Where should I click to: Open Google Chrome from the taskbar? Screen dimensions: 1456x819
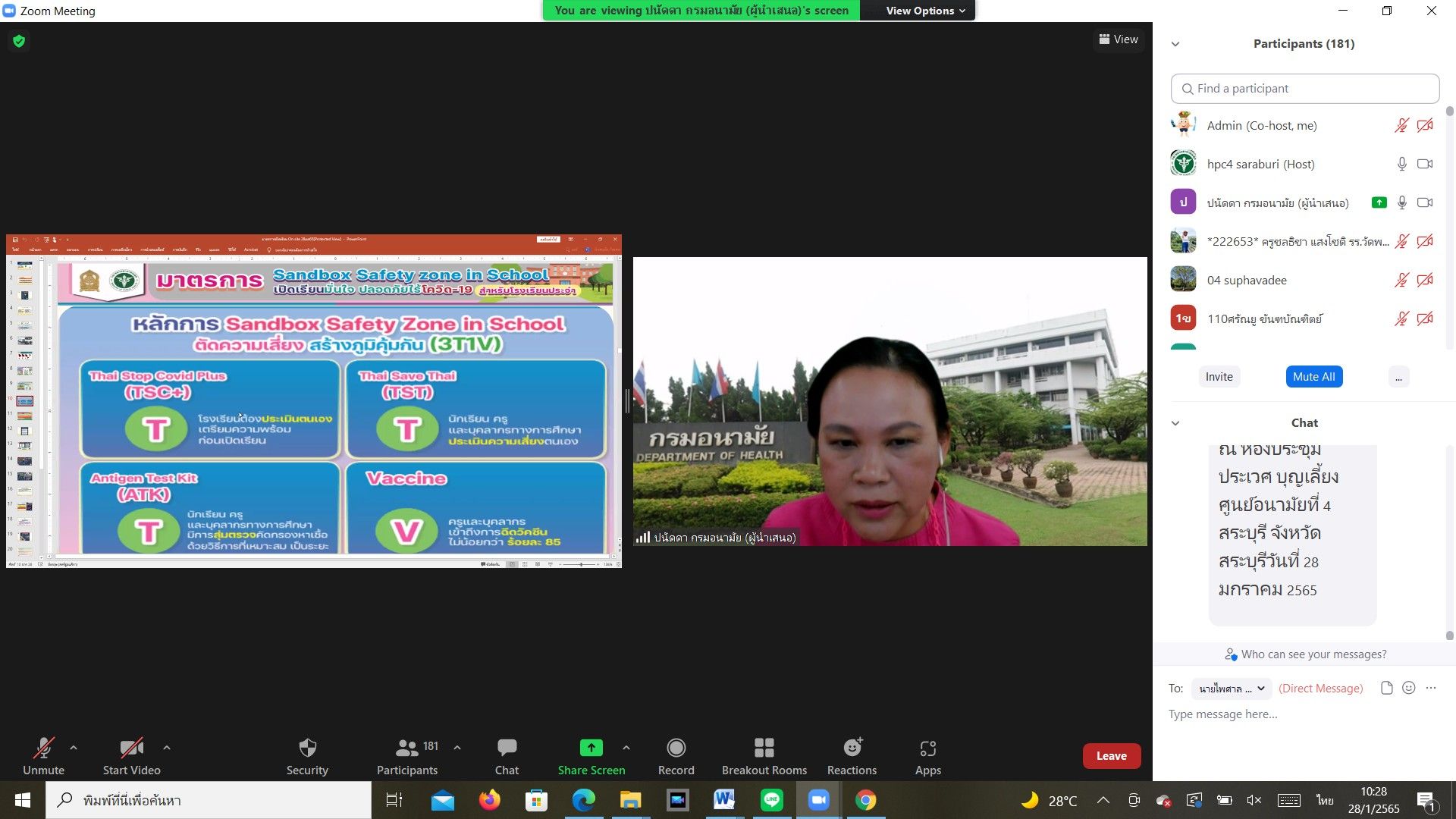(865, 800)
